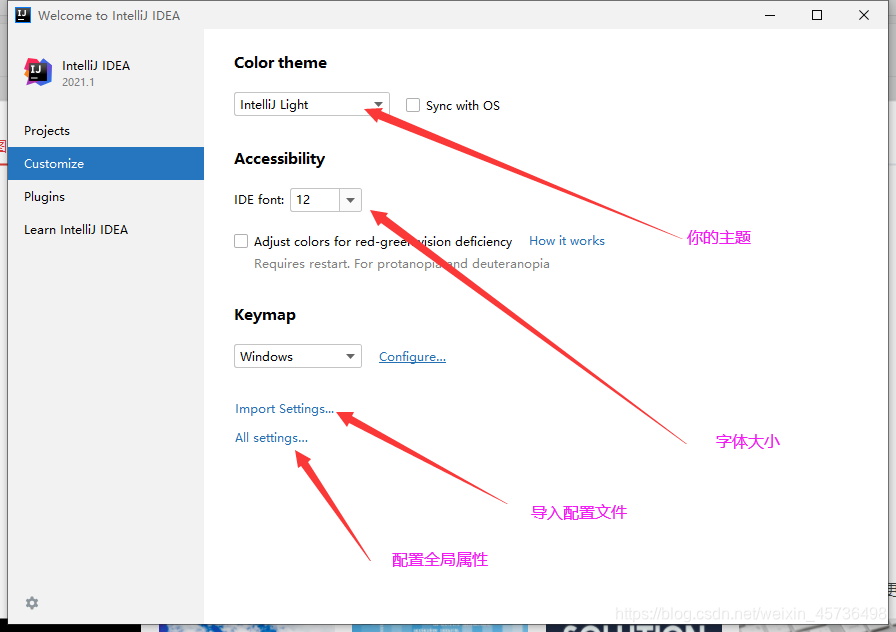Click the Color theme heading
This screenshot has height=632, width=896.
coord(281,63)
